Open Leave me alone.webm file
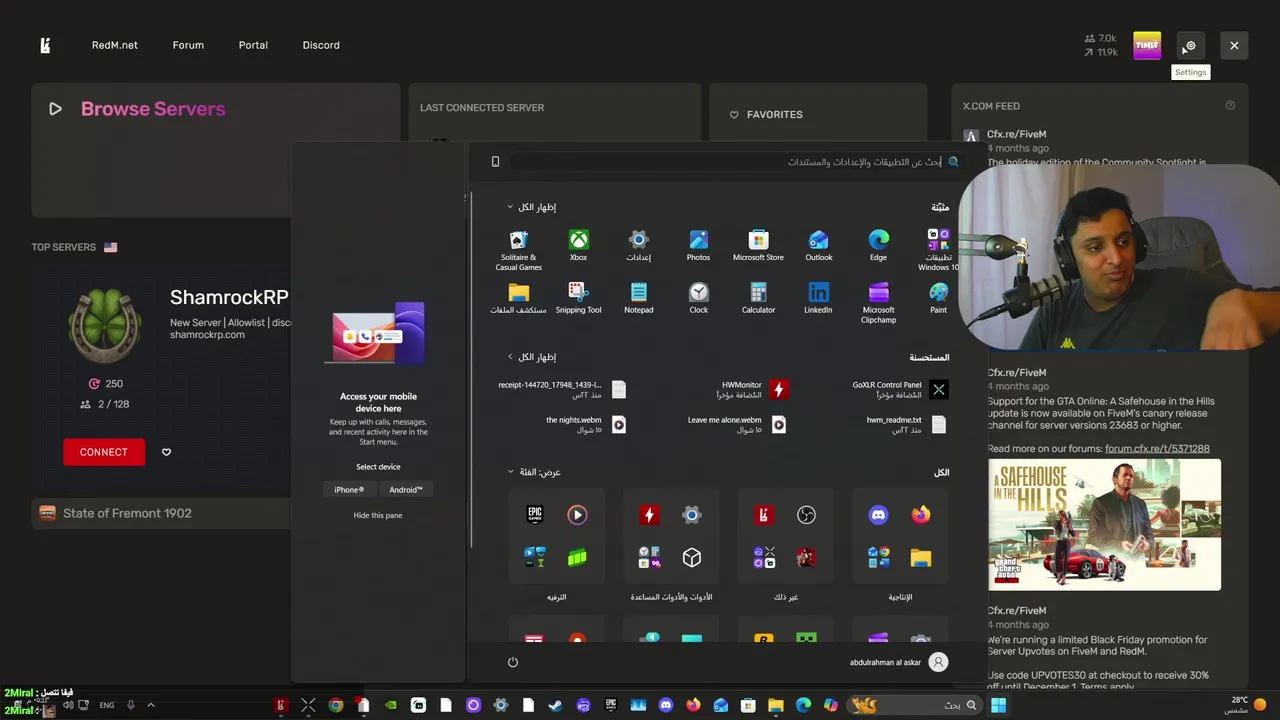 737,424
